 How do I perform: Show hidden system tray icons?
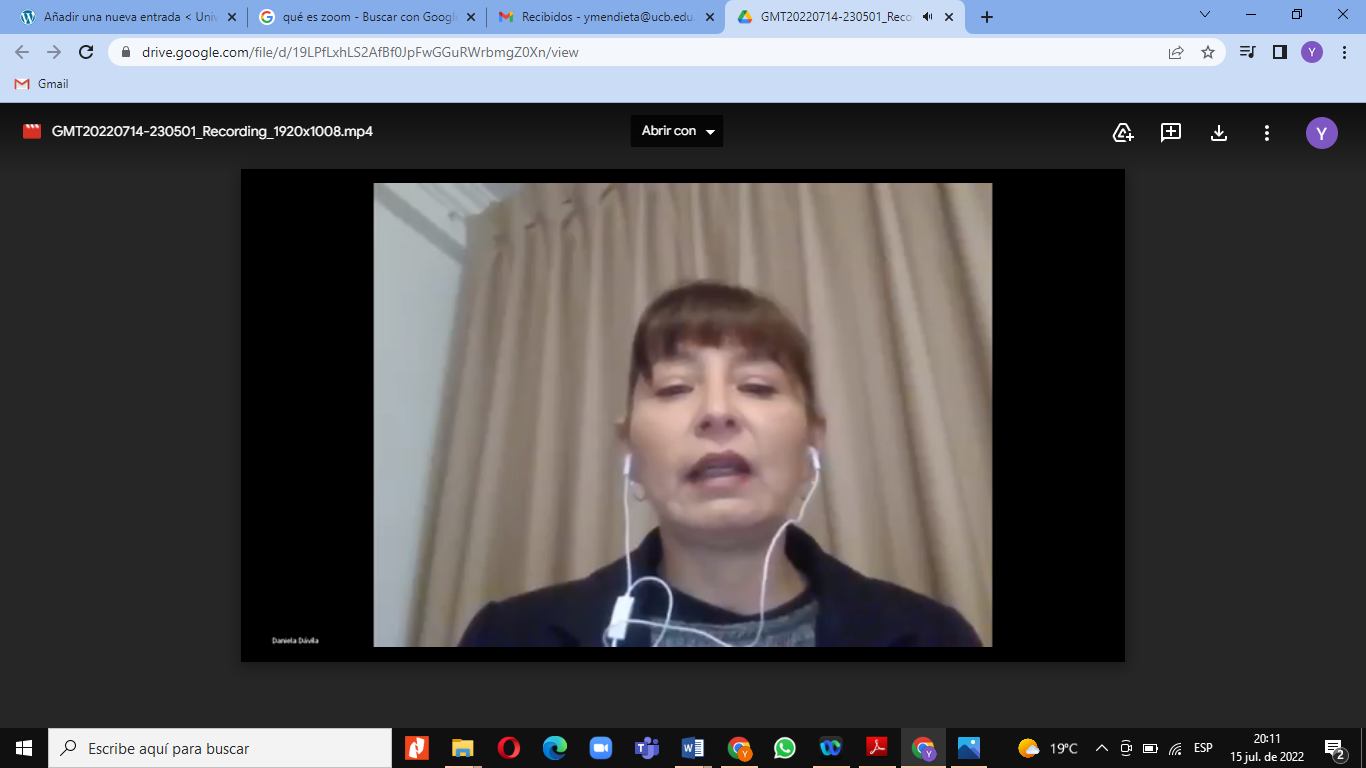click(1102, 748)
